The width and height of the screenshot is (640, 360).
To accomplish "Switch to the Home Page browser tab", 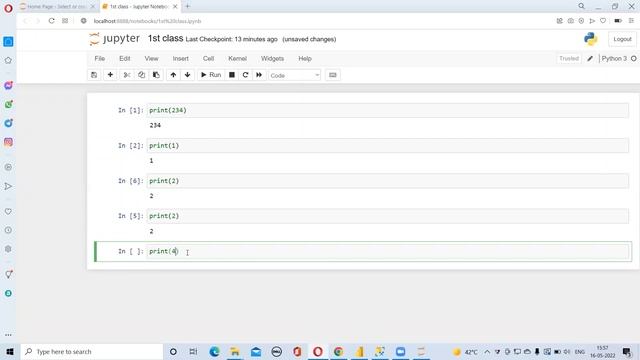I will pyautogui.click(x=57, y=7).
